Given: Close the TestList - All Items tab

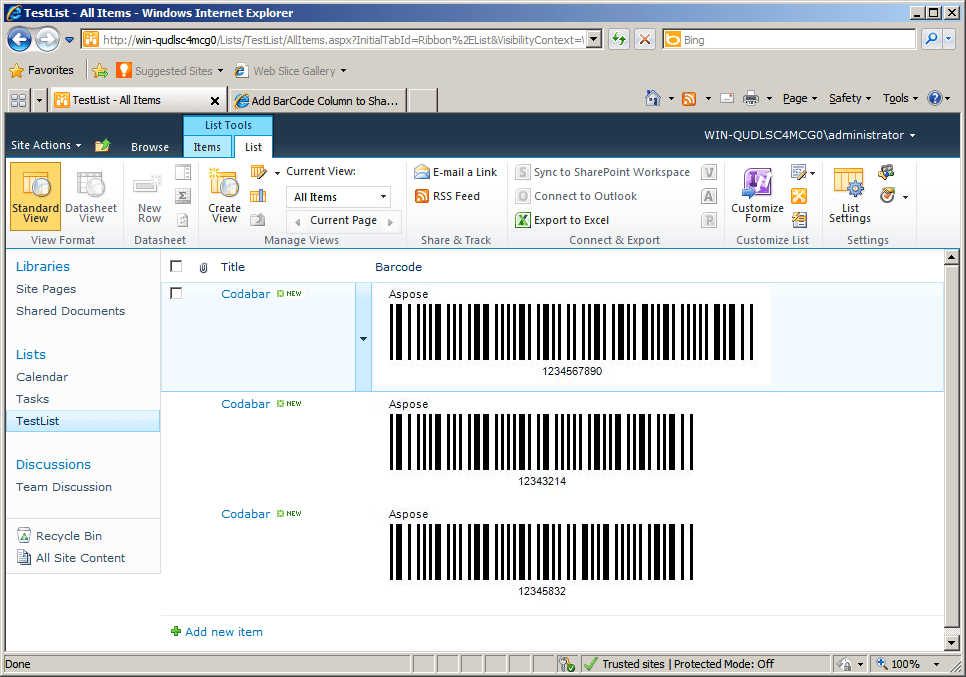Looking at the screenshot, I should 215,100.
